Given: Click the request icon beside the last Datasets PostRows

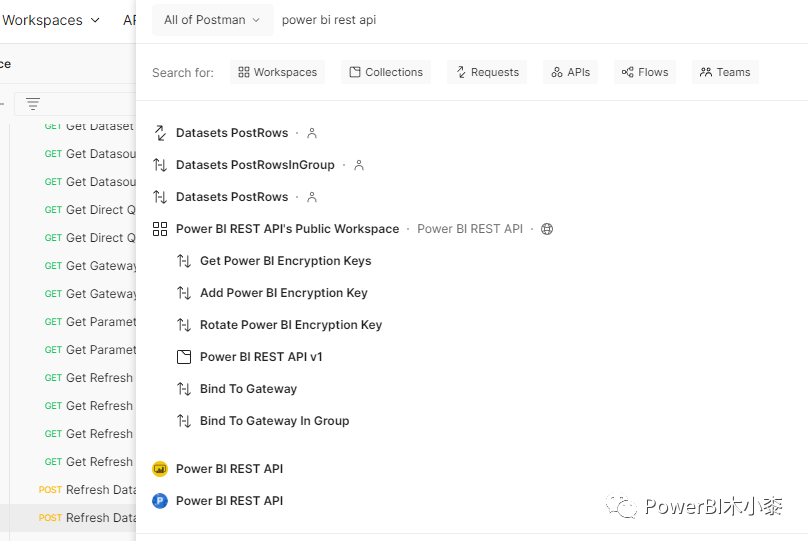Looking at the screenshot, I should click(160, 197).
